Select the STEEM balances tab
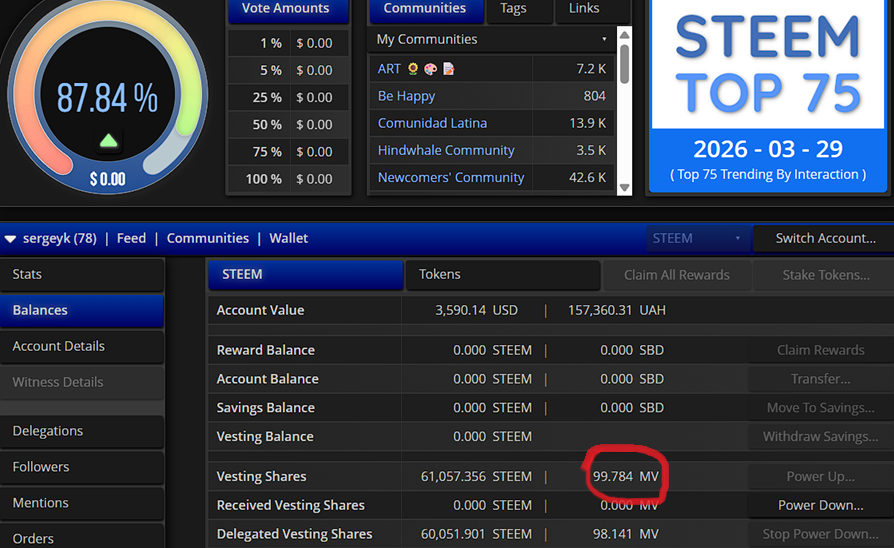Screen dimensions: 894x548 306,274
